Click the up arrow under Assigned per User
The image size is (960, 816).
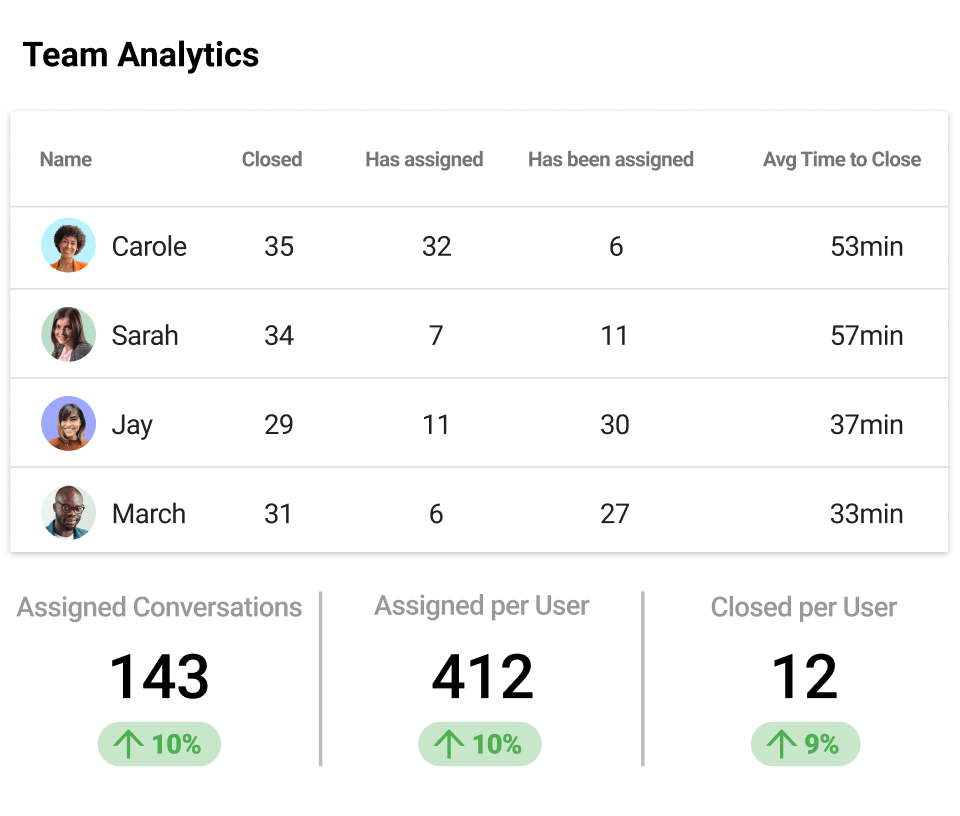[x=450, y=744]
